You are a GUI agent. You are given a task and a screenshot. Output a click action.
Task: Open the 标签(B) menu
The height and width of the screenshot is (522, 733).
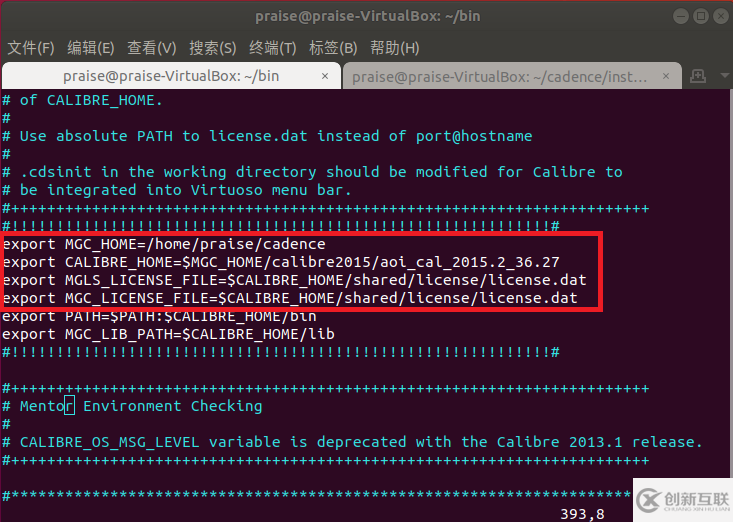pos(333,48)
